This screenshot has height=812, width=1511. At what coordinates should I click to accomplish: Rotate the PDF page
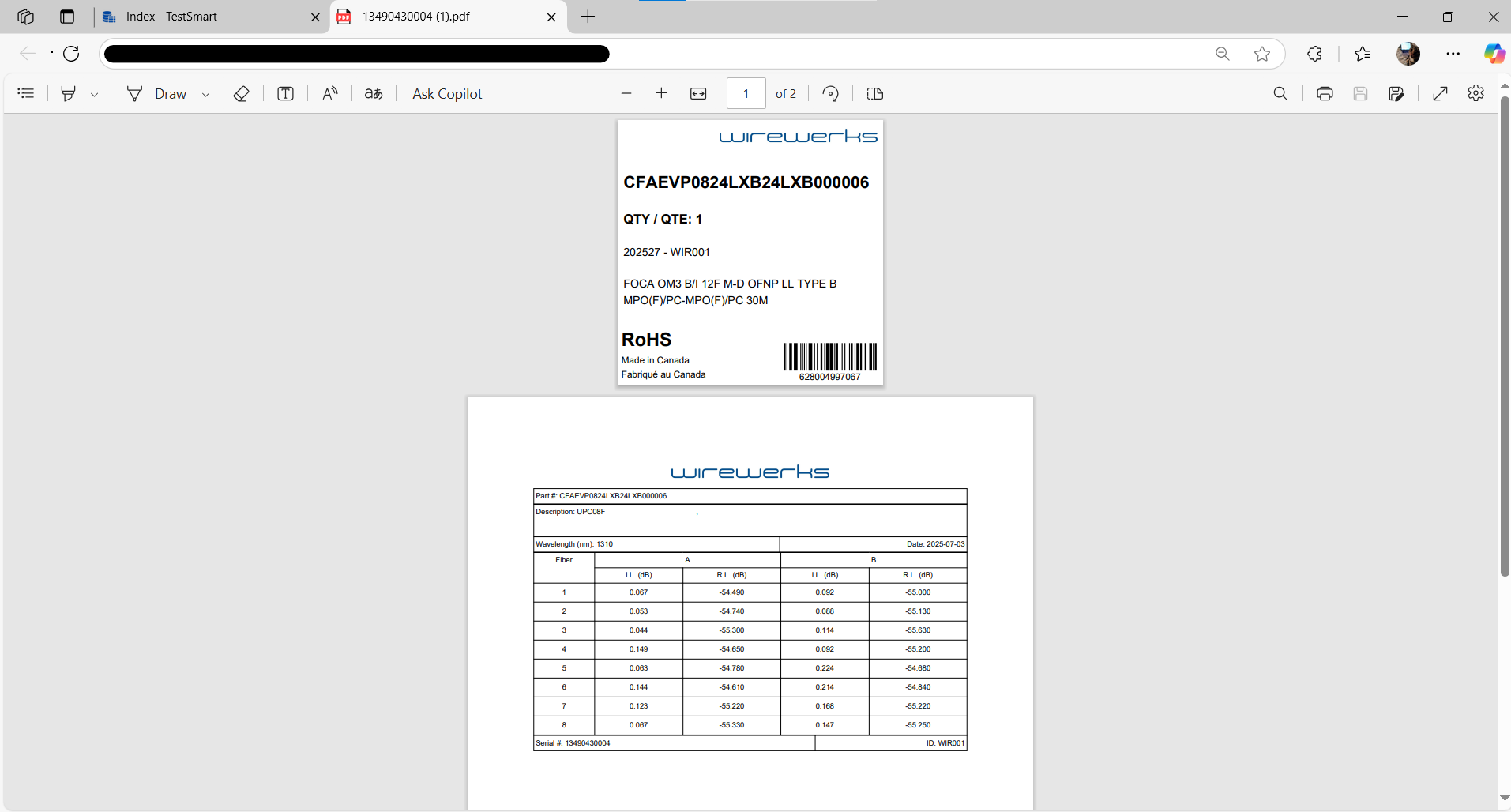pyautogui.click(x=830, y=93)
